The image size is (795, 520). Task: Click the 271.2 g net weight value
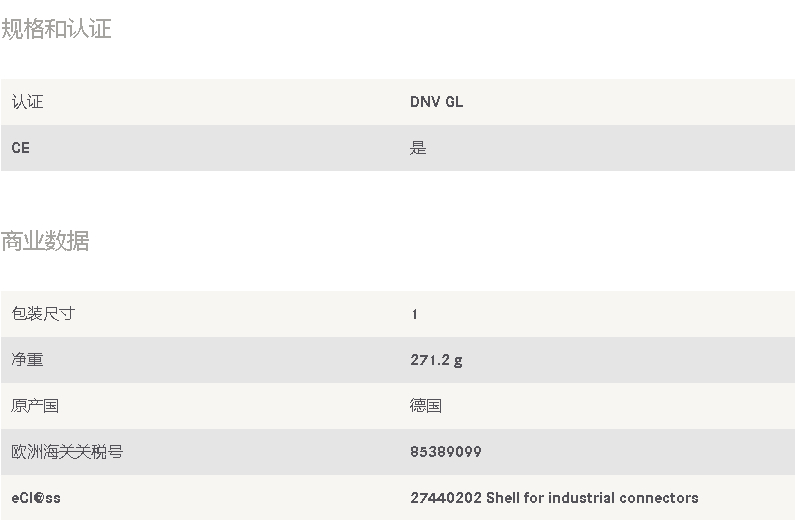click(x=437, y=360)
